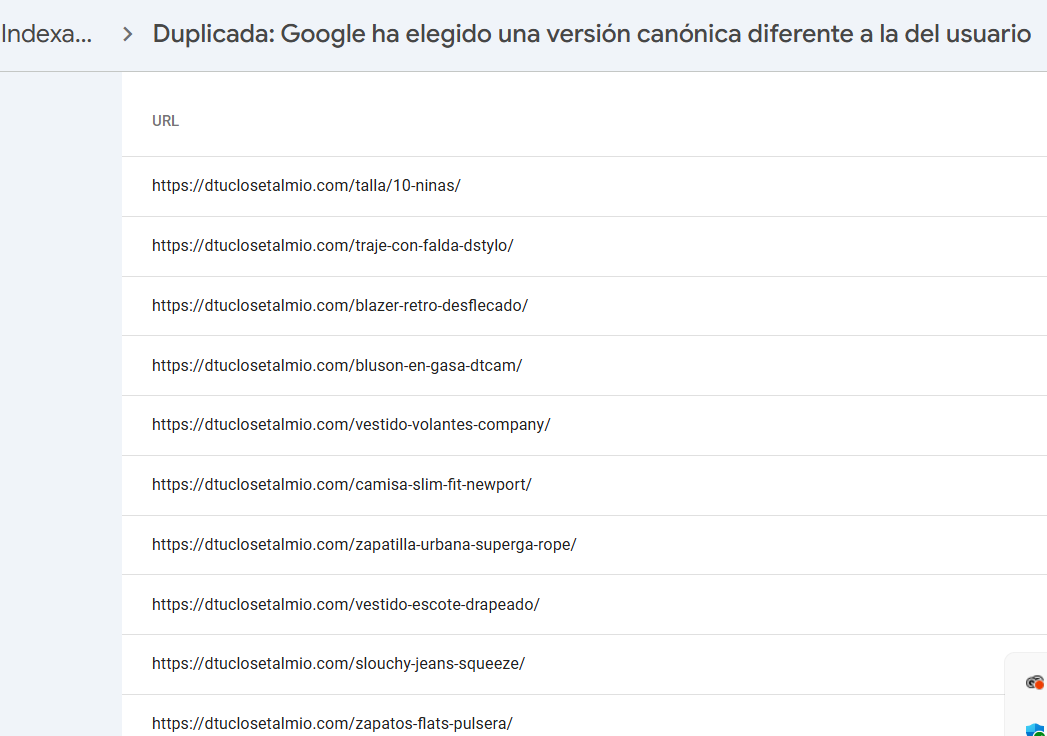The height and width of the screenshot is (736, 1047).
Task: Open the slouchy-jeans-squeeze URL row
Action: coord(338,664)
